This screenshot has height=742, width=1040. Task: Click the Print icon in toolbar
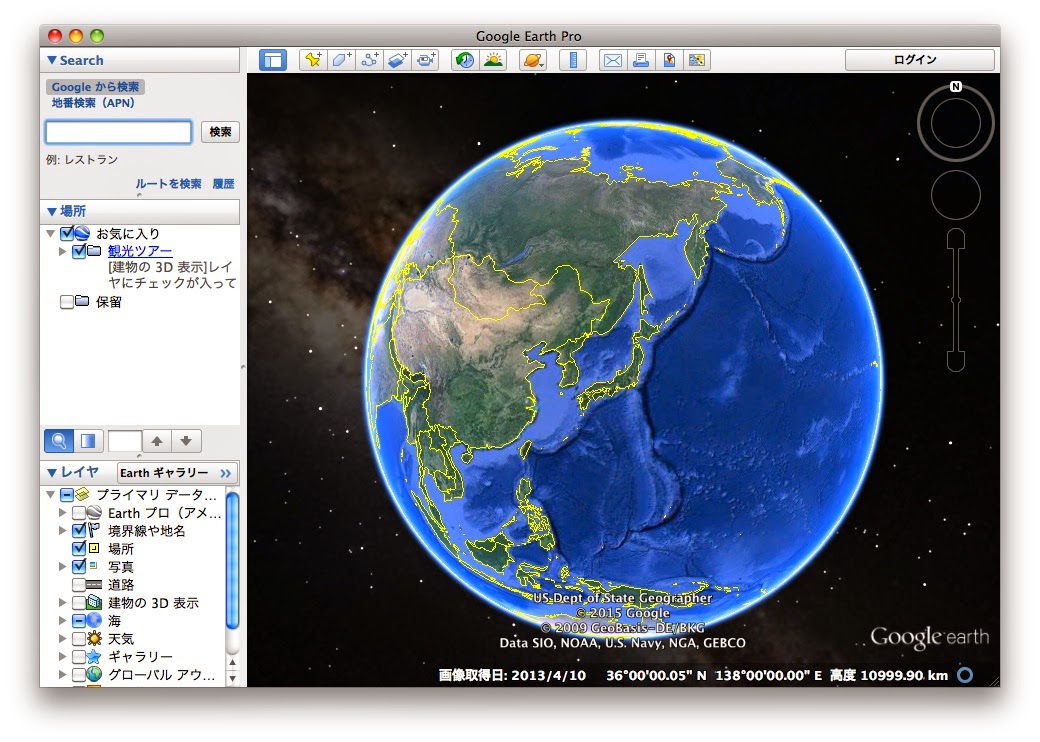click(x=641, y=60)
